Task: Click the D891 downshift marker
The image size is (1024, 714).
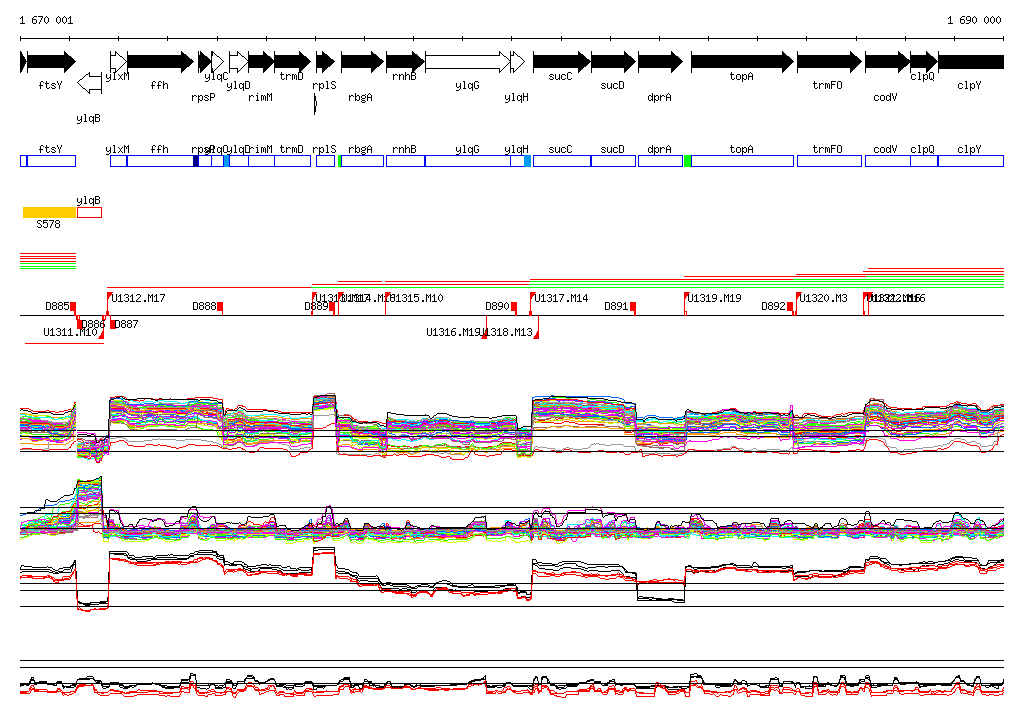Action: [633, 306]
